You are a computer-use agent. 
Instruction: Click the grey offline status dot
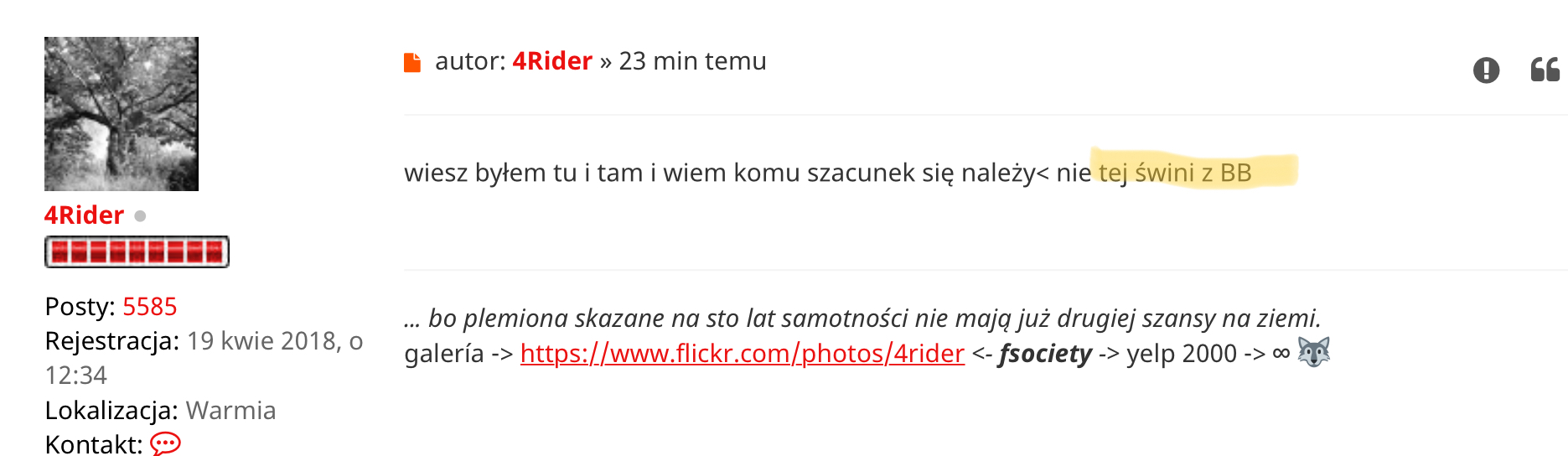(x=140, y=216)
